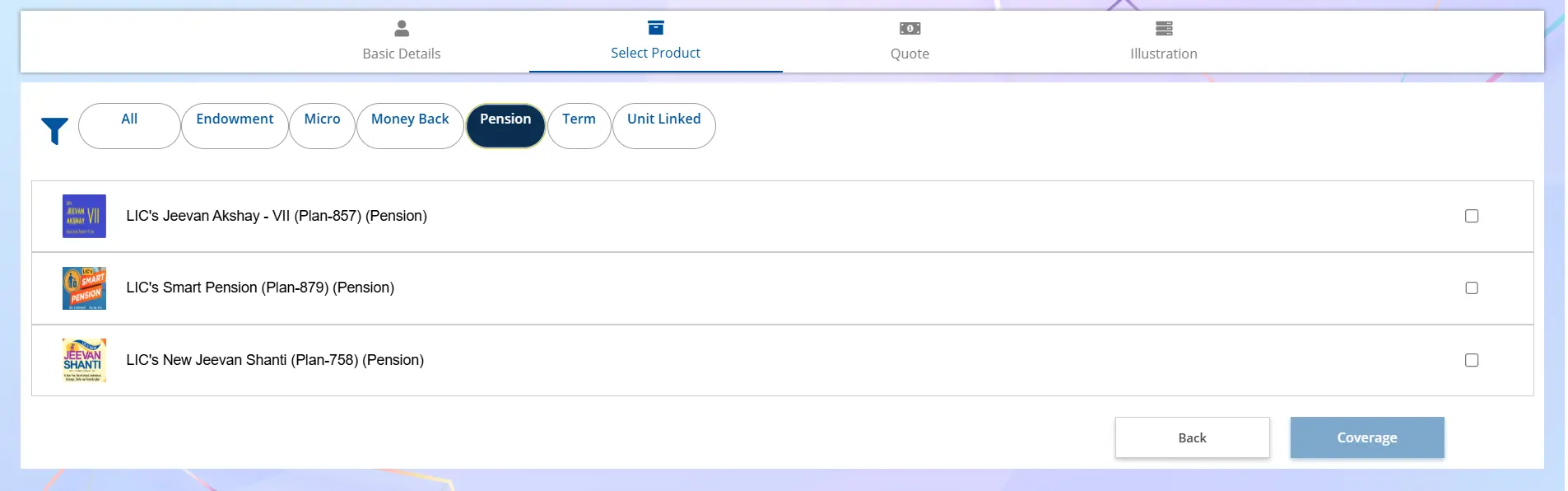
Task: Click the Illustration server icon
Action: (1164, 29)
